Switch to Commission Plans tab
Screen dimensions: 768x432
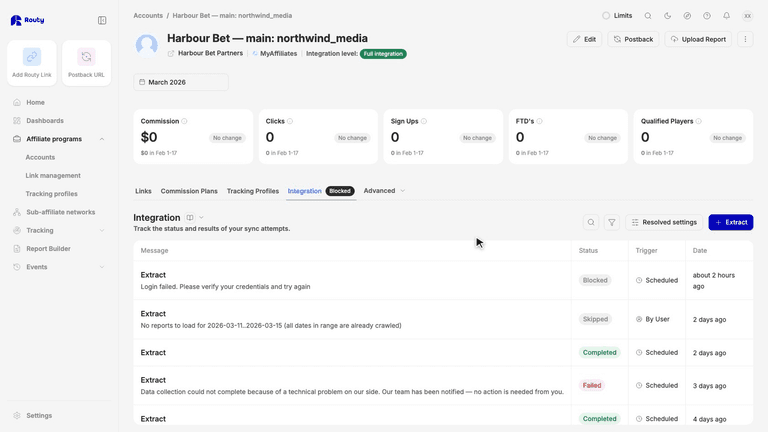pyautogui.click(x=189, y=191)
